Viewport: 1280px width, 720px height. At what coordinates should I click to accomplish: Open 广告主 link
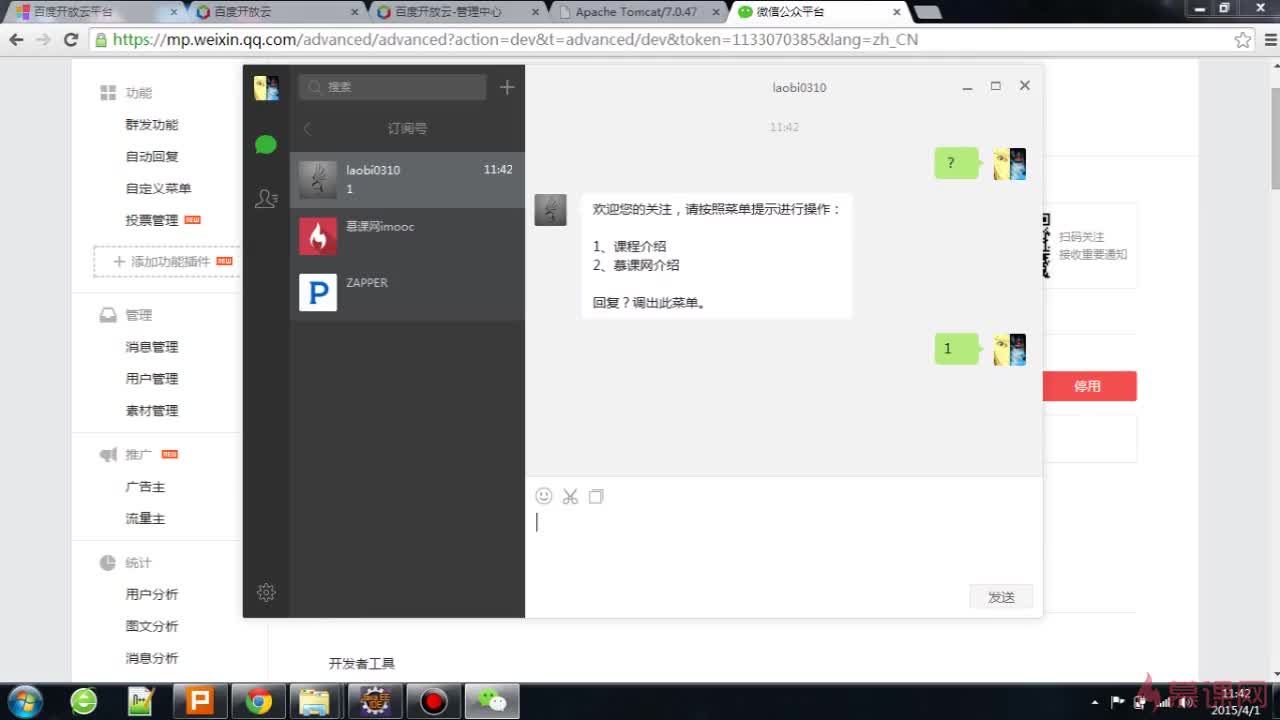145,487
